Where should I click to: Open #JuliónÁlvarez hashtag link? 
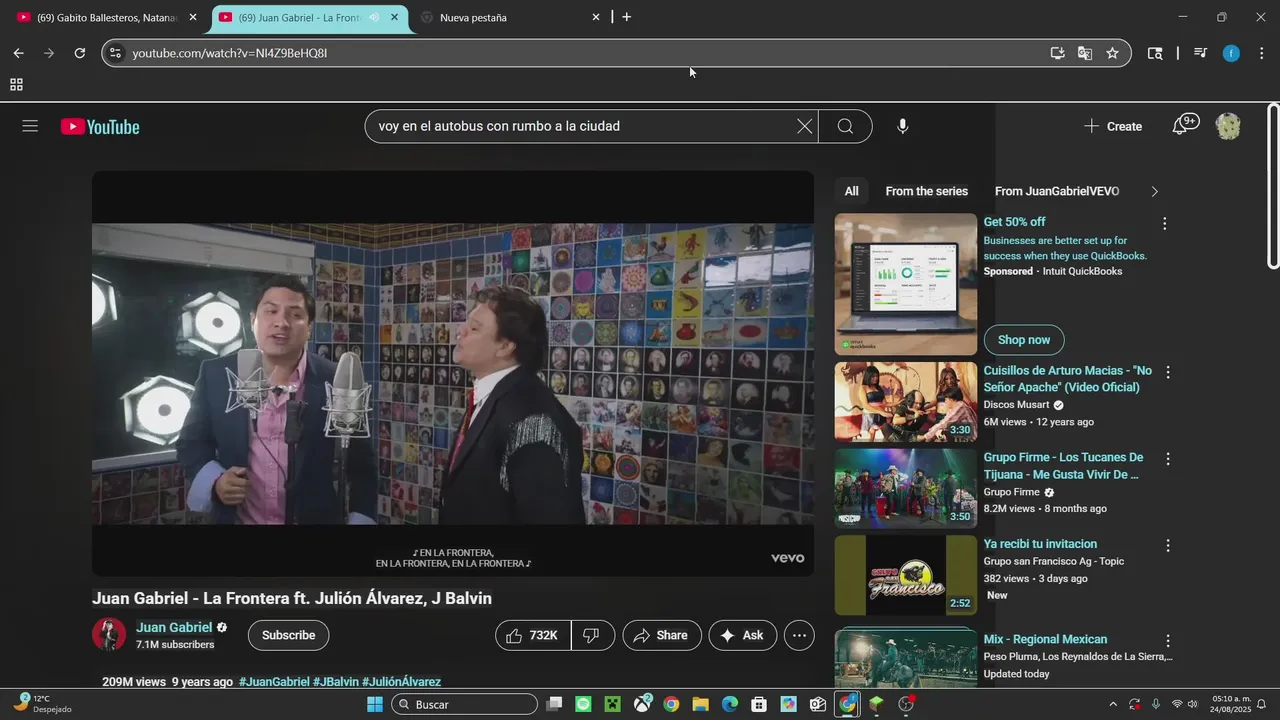point(401,682)
